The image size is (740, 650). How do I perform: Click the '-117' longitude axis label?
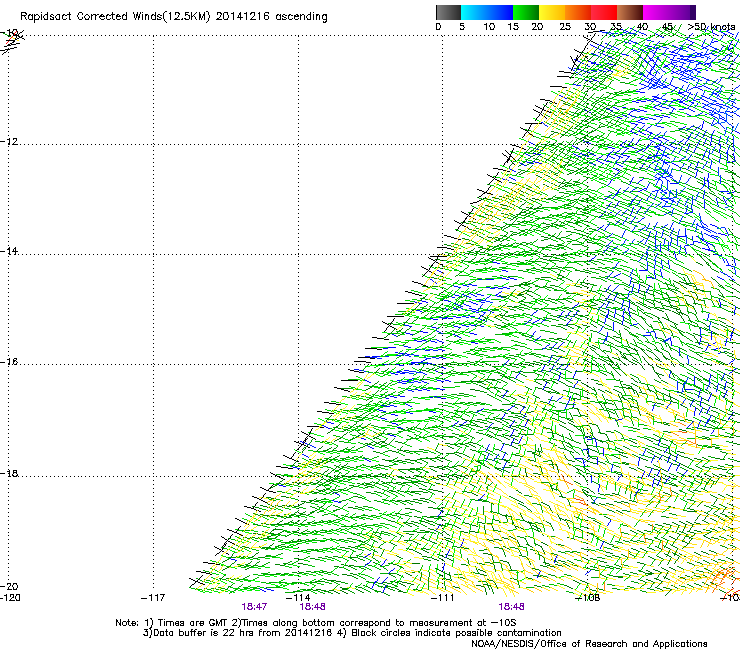pos(153,598)
